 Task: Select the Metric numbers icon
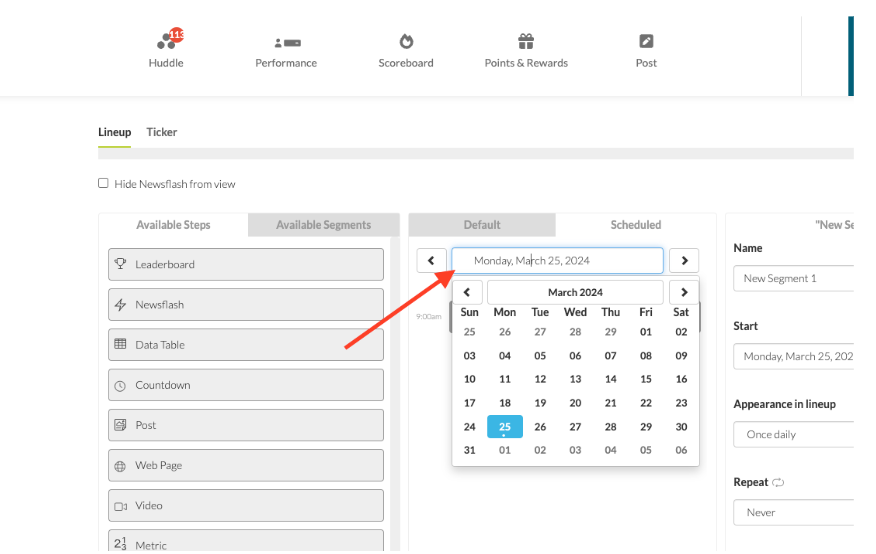point(120,543)
